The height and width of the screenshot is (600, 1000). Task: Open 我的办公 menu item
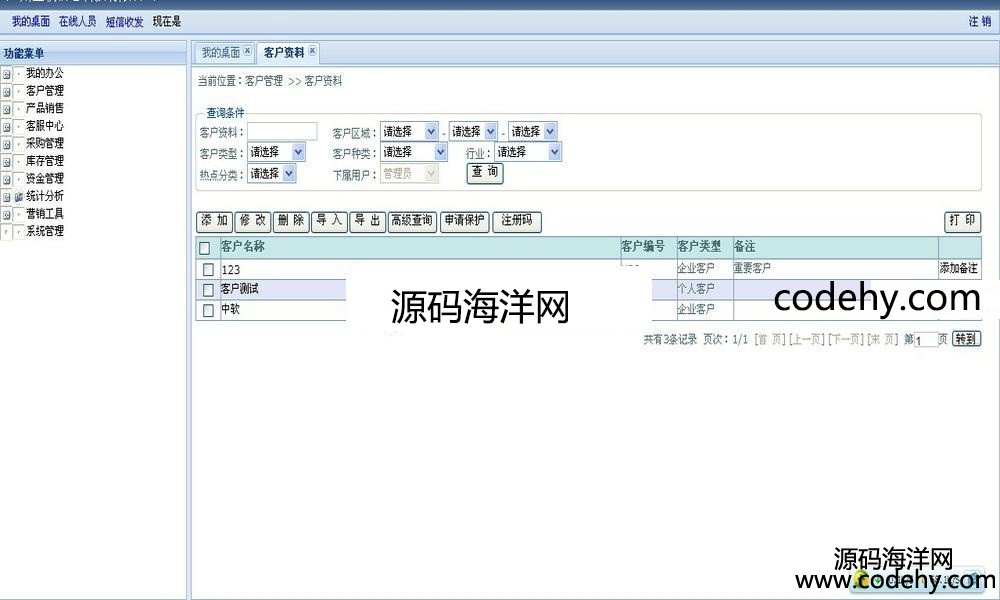[45, 73]
